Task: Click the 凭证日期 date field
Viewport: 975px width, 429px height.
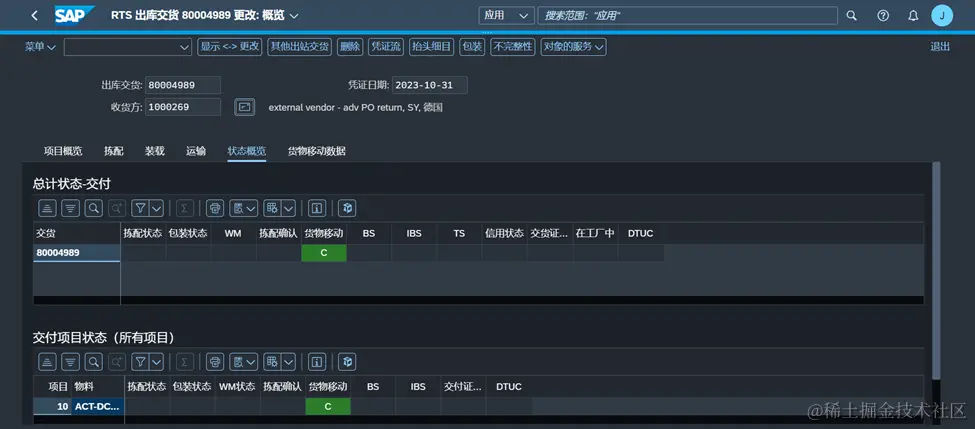Action: click(x=430, y=85)
